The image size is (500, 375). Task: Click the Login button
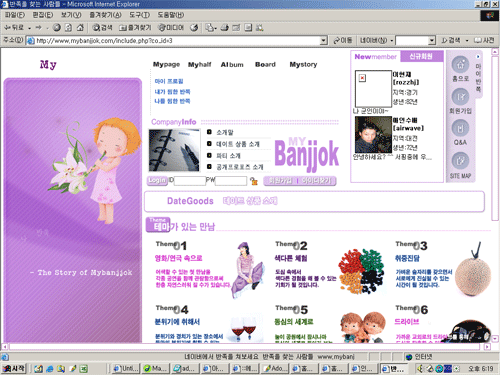(157, 180)
